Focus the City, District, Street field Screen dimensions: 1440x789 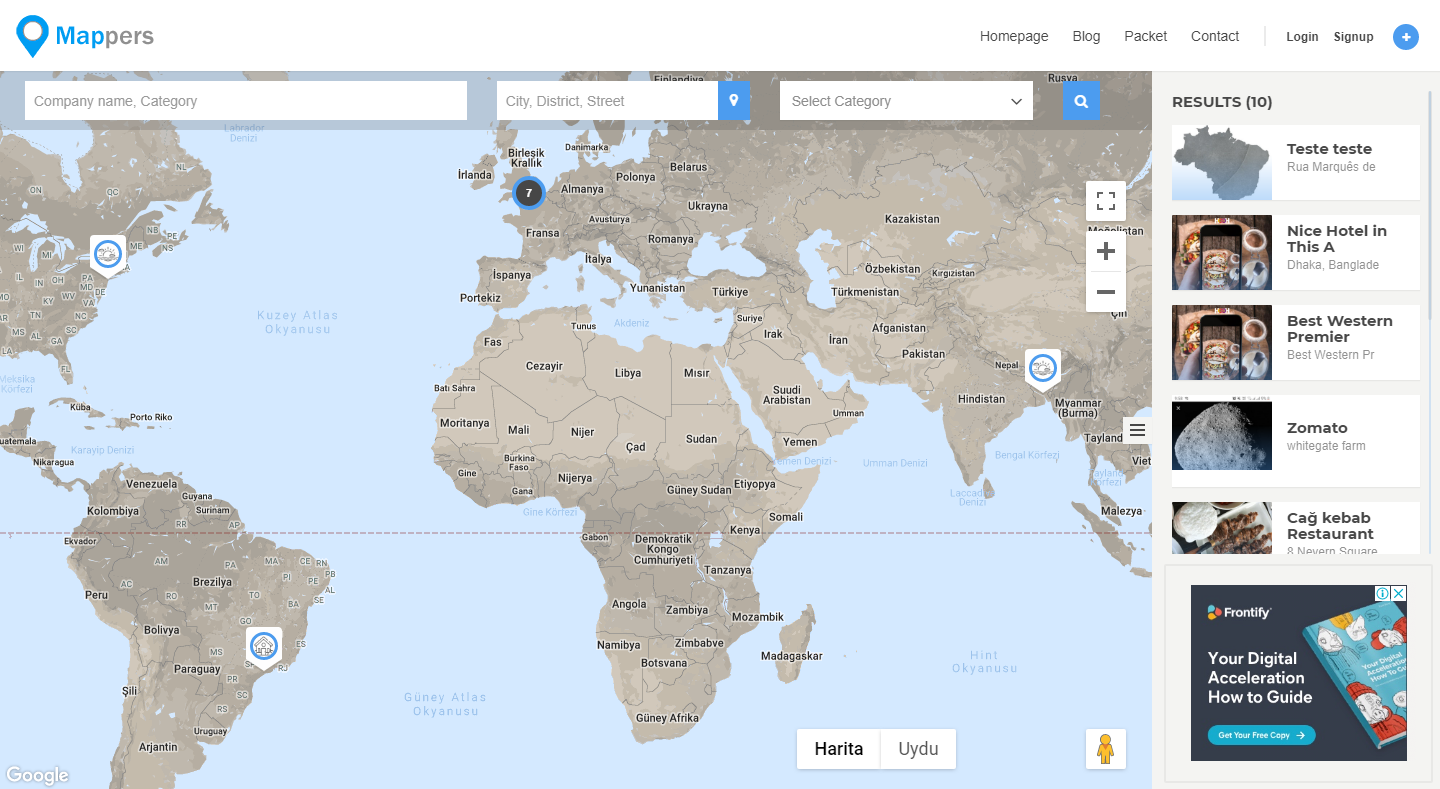pos(607,101)
